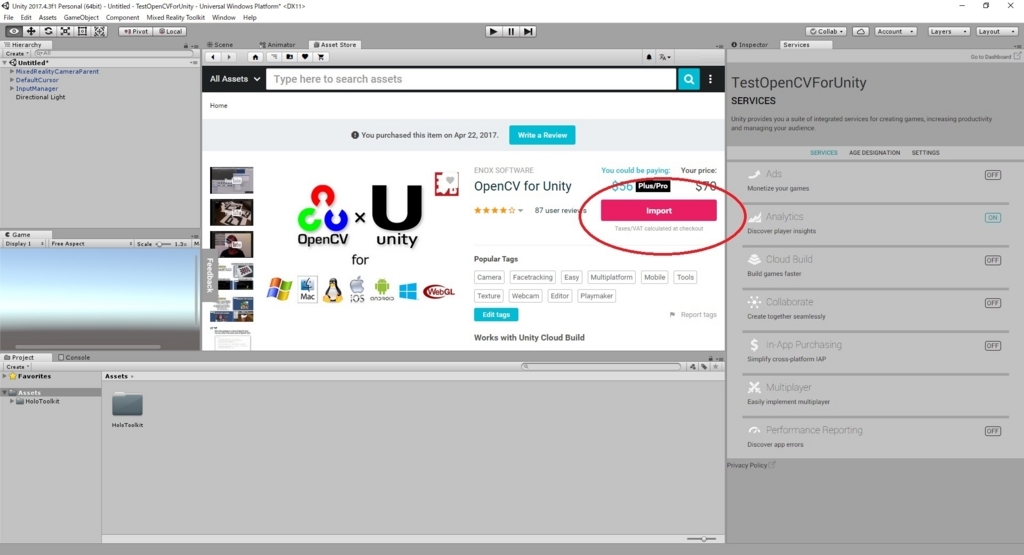Toggle Local/Global handle rotation
Image resolution: width=1024 pixels, height=555 pixels.
click(170, 31)
